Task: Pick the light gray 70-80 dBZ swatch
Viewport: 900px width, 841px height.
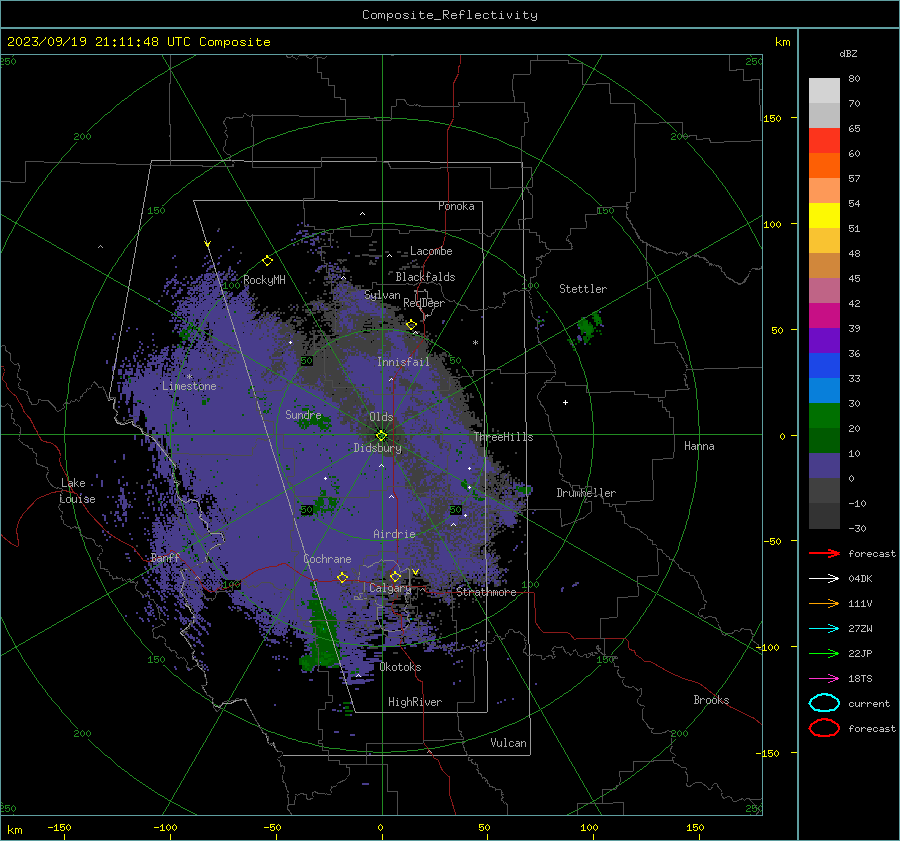Action: 824,91
